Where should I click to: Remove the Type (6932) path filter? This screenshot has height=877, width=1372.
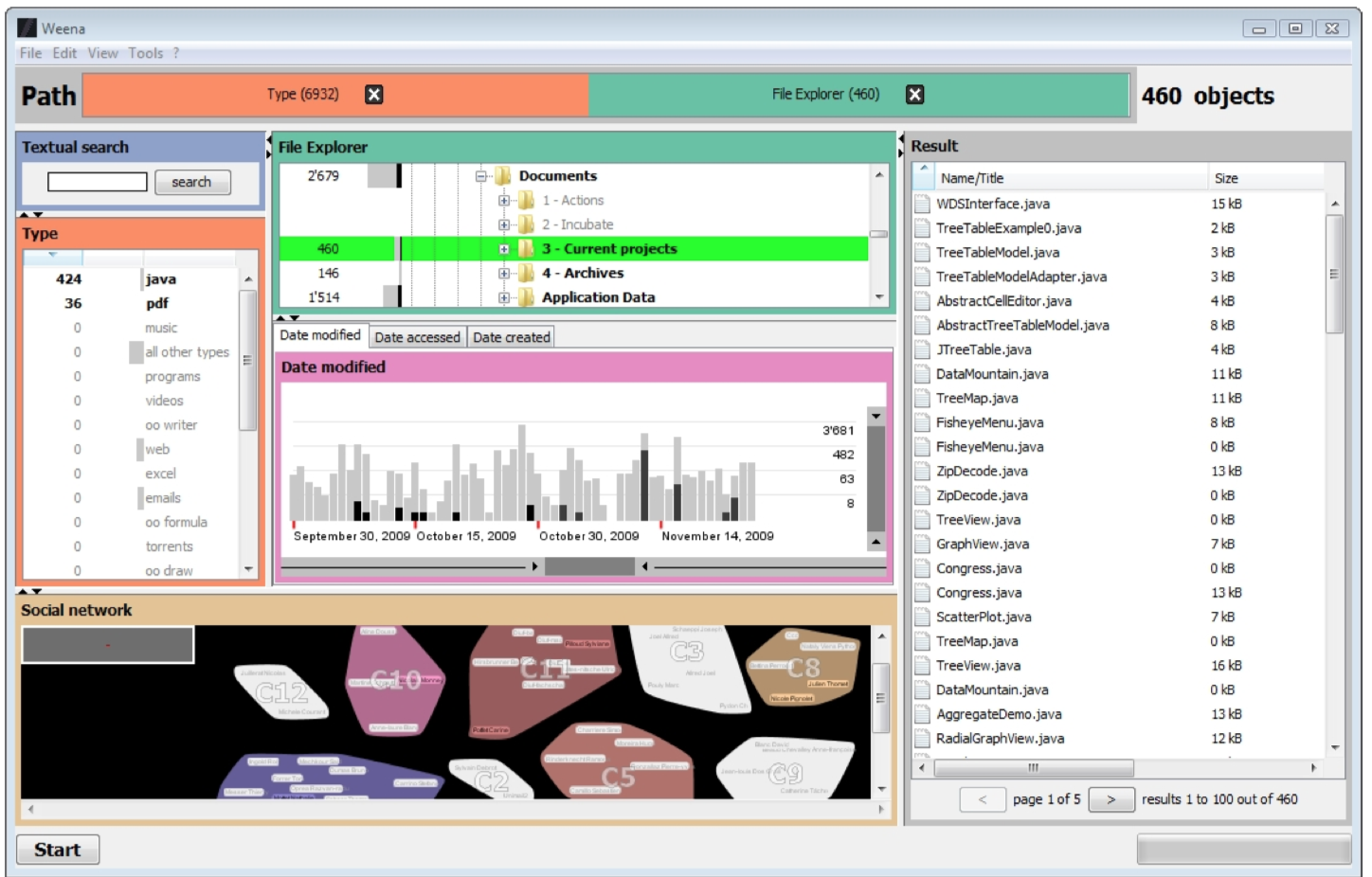(374, 94)
